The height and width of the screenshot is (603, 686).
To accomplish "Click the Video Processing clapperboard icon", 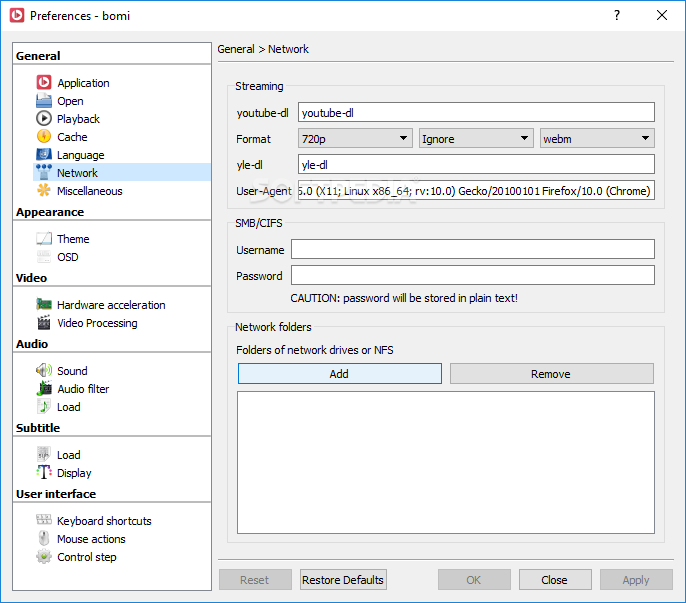I will point(44,323).
